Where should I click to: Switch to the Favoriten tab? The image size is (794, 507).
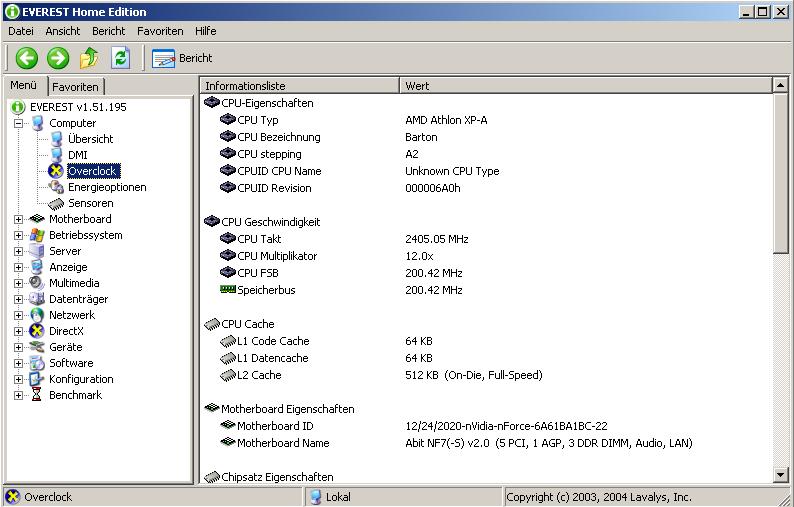pyautogui.click(x=75, y=87)
